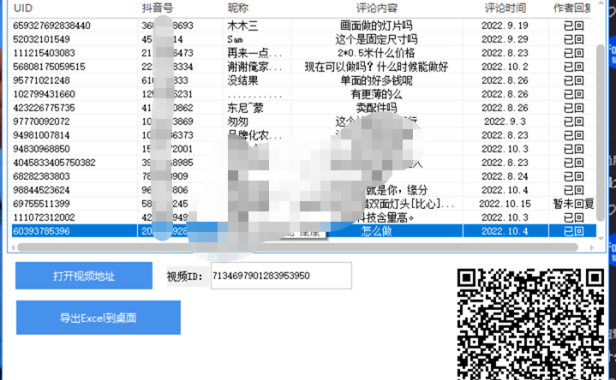Click the vertical scrollbar down arrow
This screenshot has width=616, height=380.
click(600, 238)
